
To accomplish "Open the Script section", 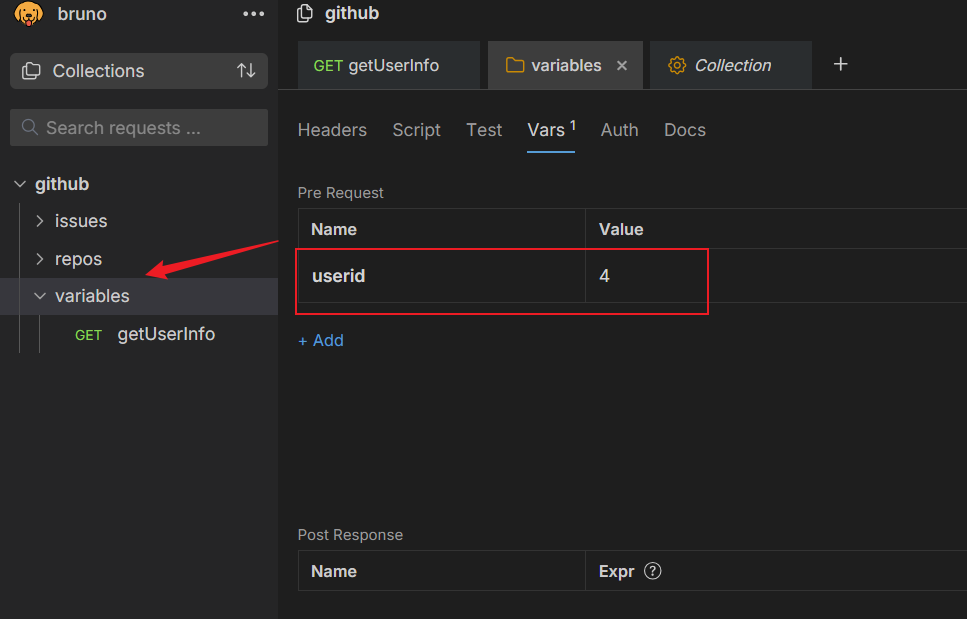I will point(416,130).
